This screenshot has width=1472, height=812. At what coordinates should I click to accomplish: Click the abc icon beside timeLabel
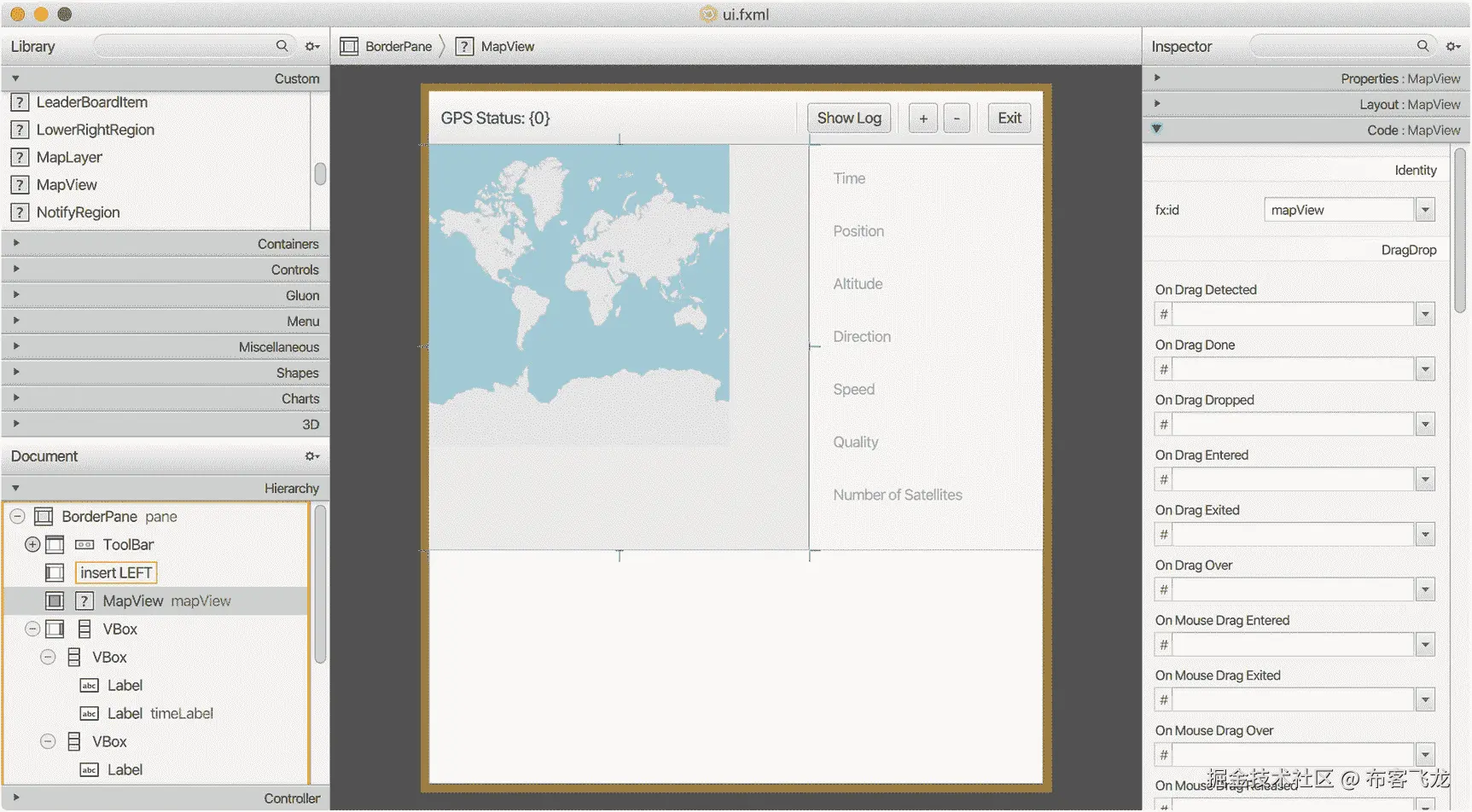pyautogui.click(x=89, y=713)
